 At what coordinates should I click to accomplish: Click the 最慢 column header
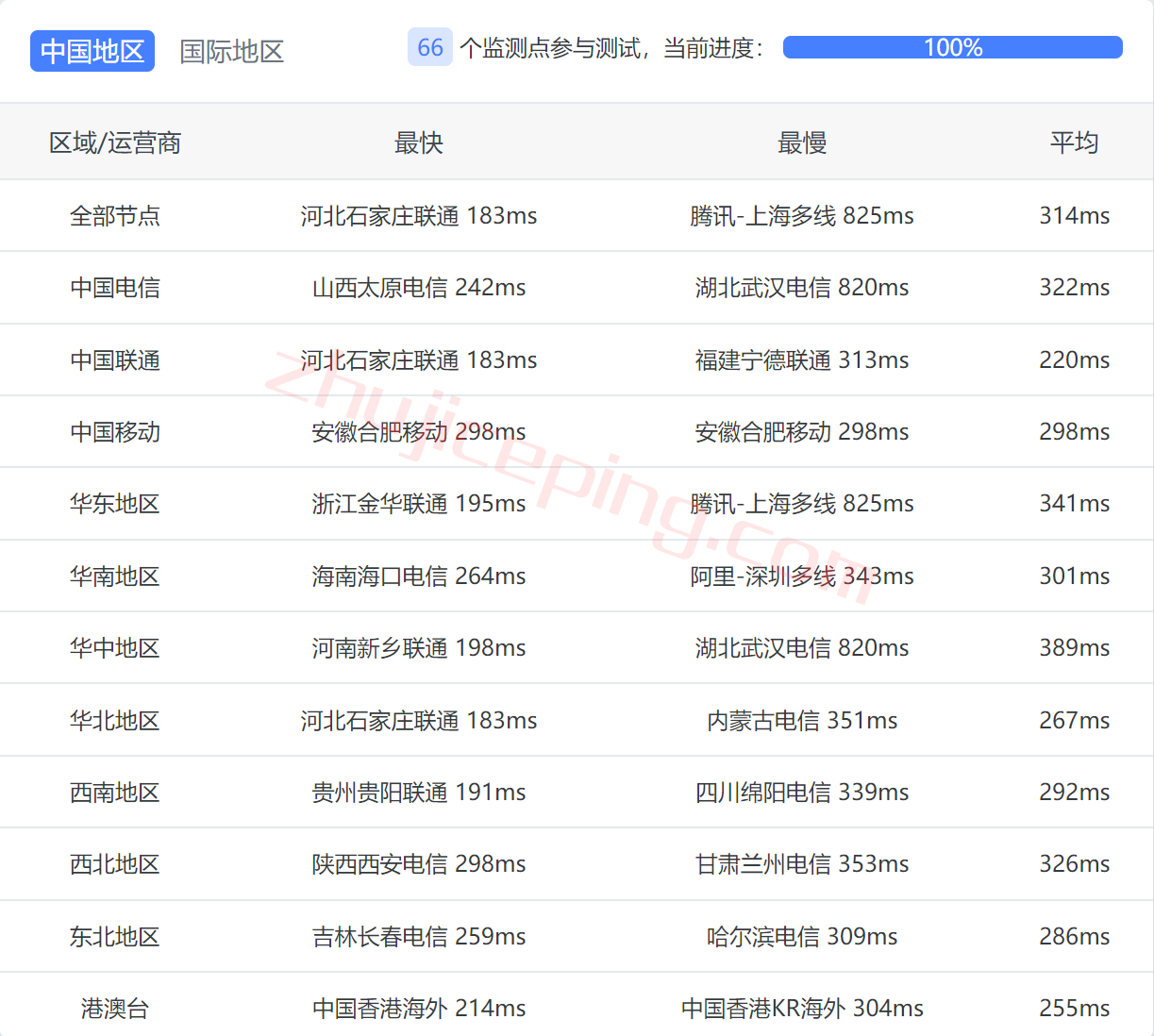(x=802, y=142)
